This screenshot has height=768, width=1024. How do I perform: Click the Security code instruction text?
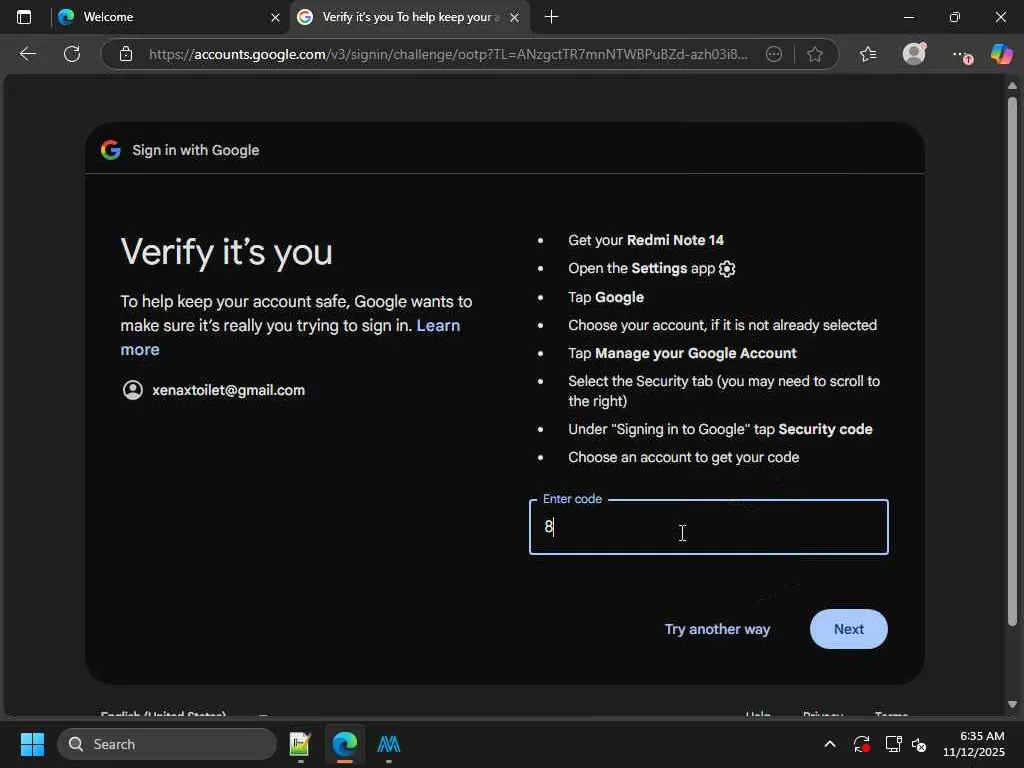tap(825, 429)
